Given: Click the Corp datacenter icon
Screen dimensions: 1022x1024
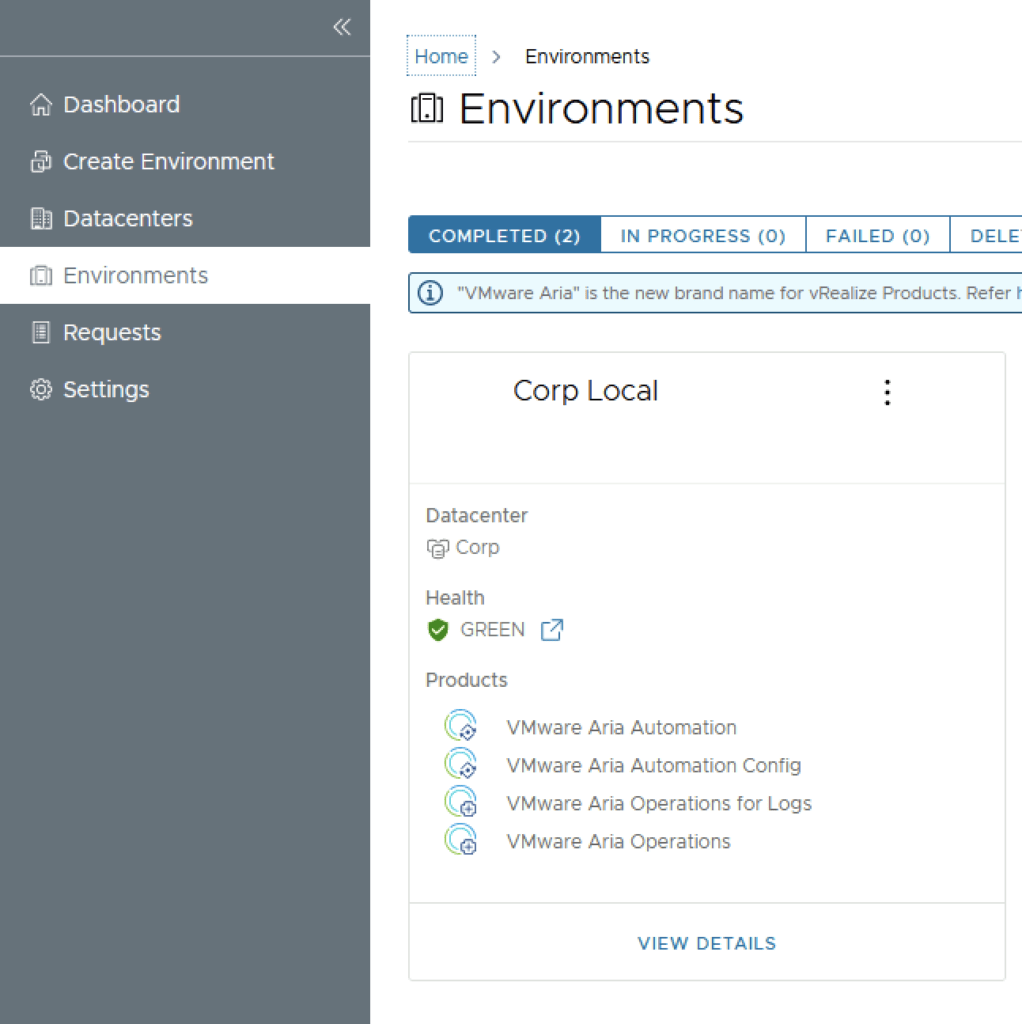Looking at the screenshot, I should (438, 548).
